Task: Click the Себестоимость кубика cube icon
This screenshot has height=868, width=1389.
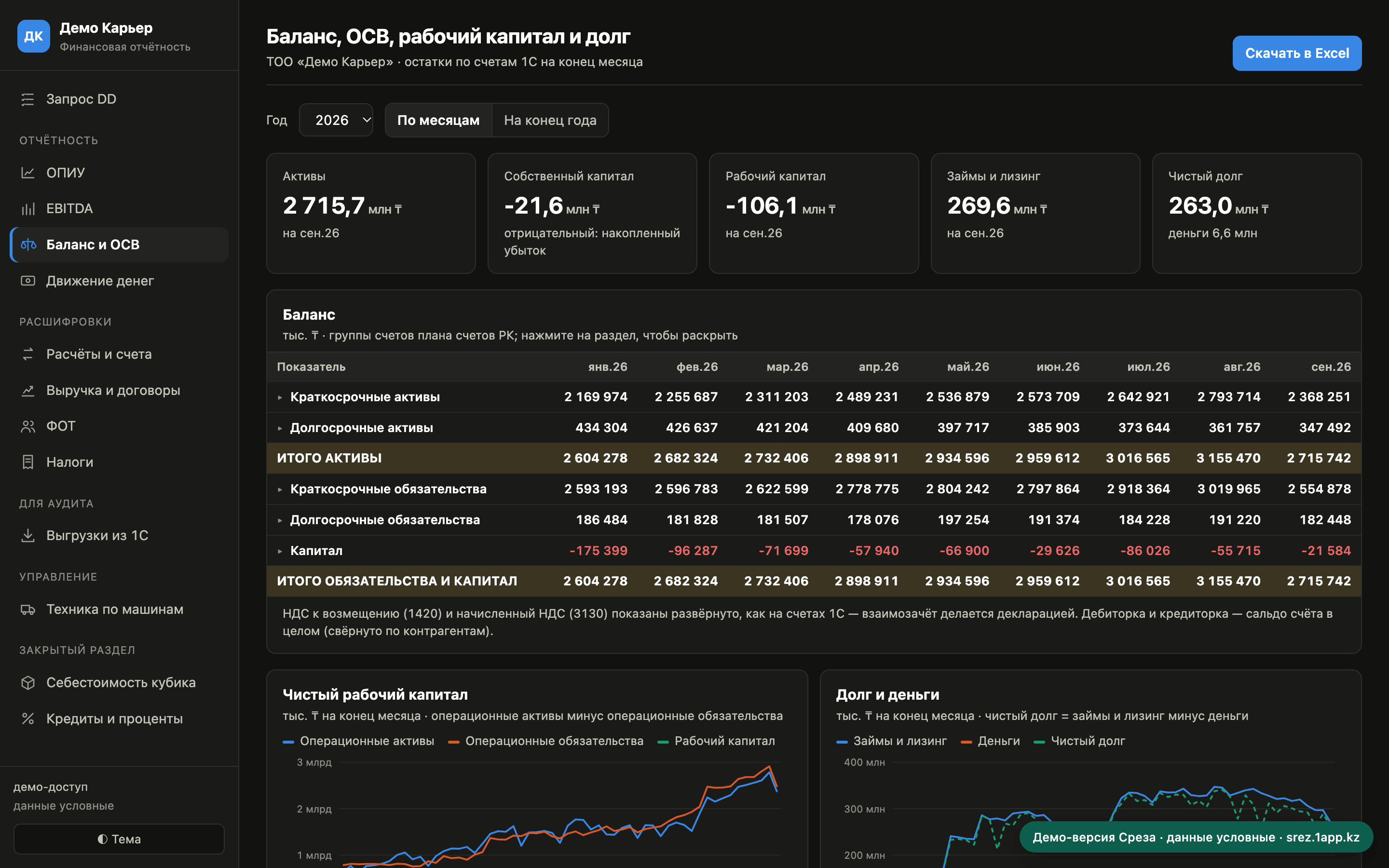Action: point(27,682)
